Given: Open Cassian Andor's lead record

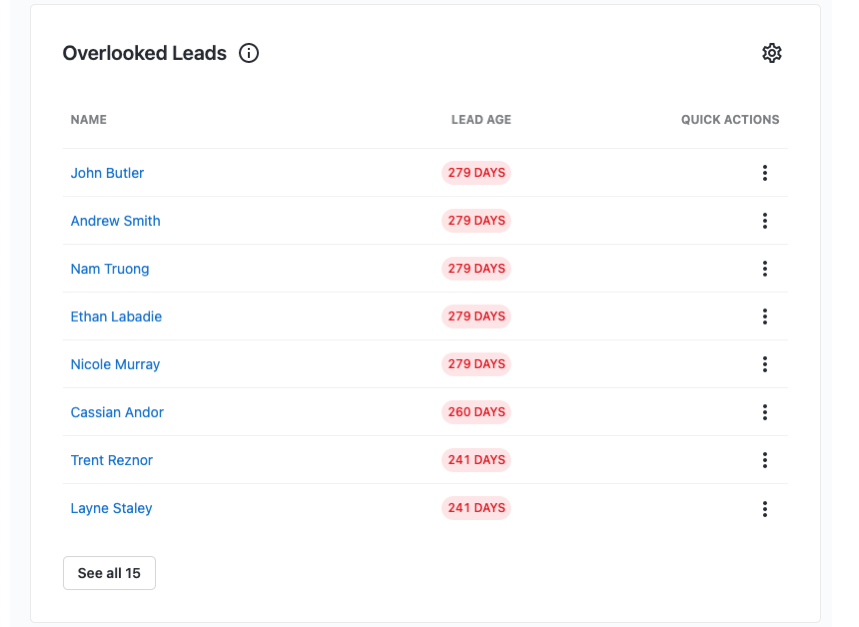Looking at the screenshot, I should tap(117, 412).
